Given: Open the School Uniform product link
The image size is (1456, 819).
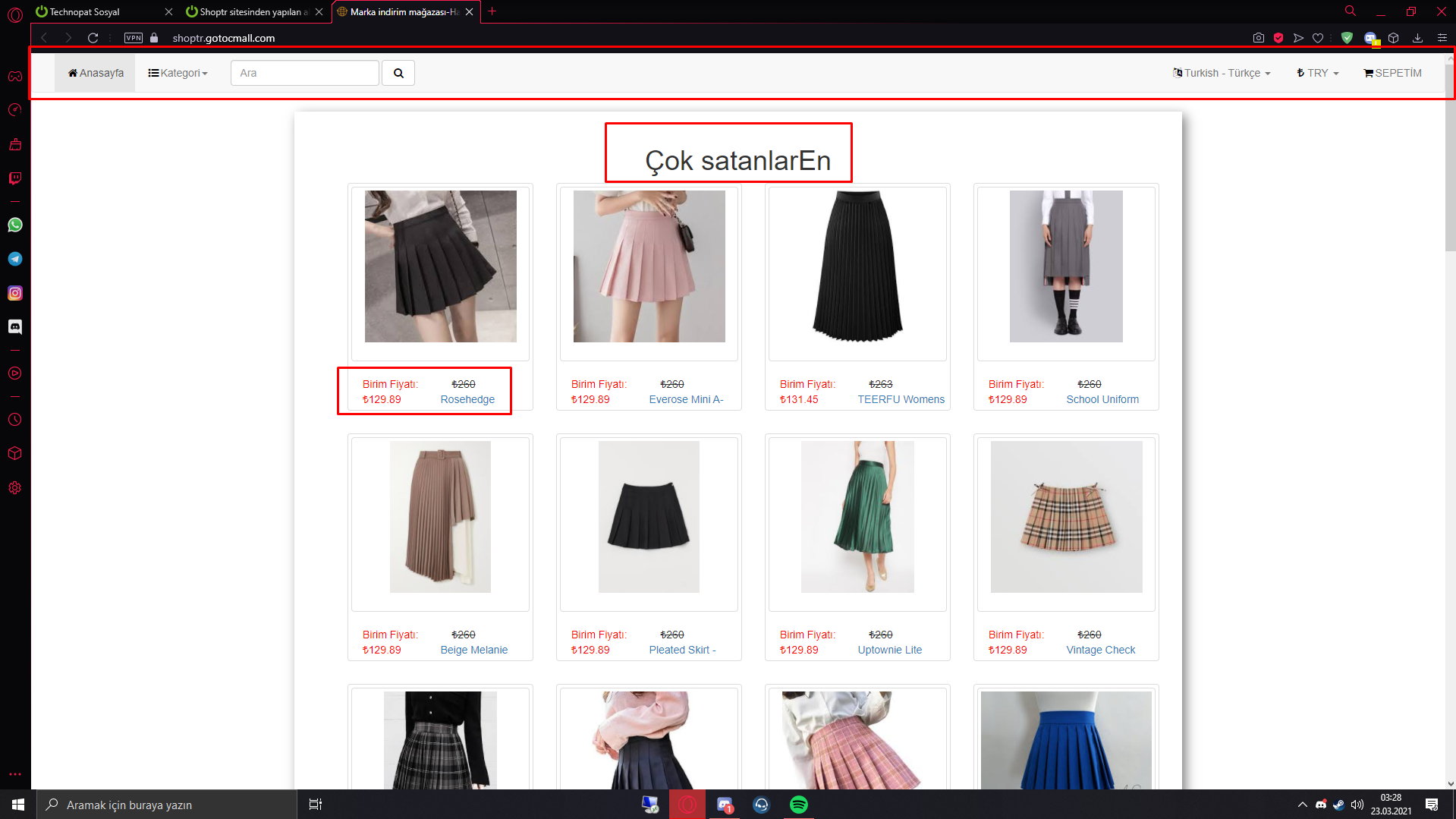Looking at the screenshot, I should point(1102,399).
